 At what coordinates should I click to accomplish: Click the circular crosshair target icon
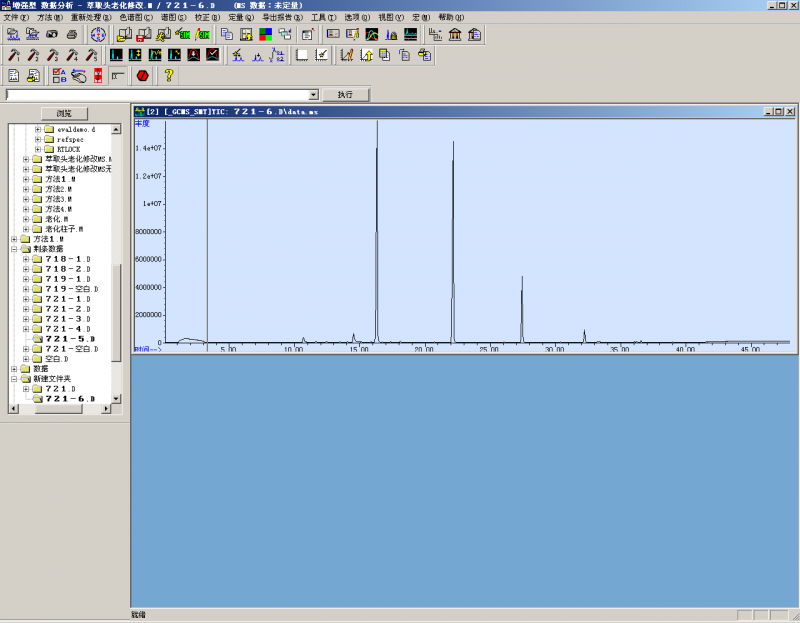click(x=99, y=34)
